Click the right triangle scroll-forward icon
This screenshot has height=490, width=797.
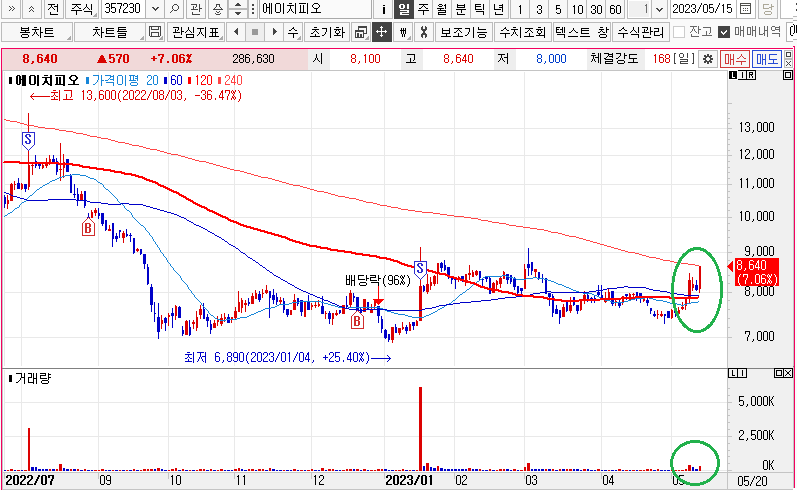pyautogui.click(x=274, y=33)
